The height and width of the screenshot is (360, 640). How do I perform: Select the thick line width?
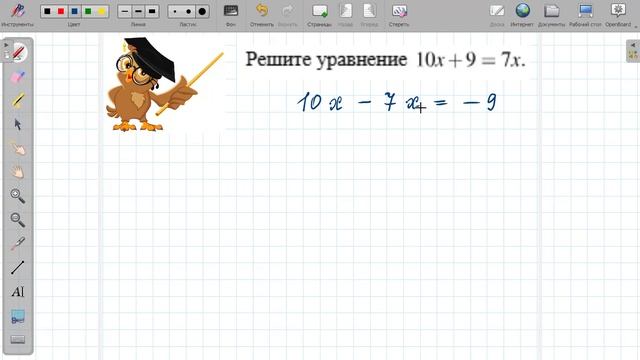(x=152, y=11)
